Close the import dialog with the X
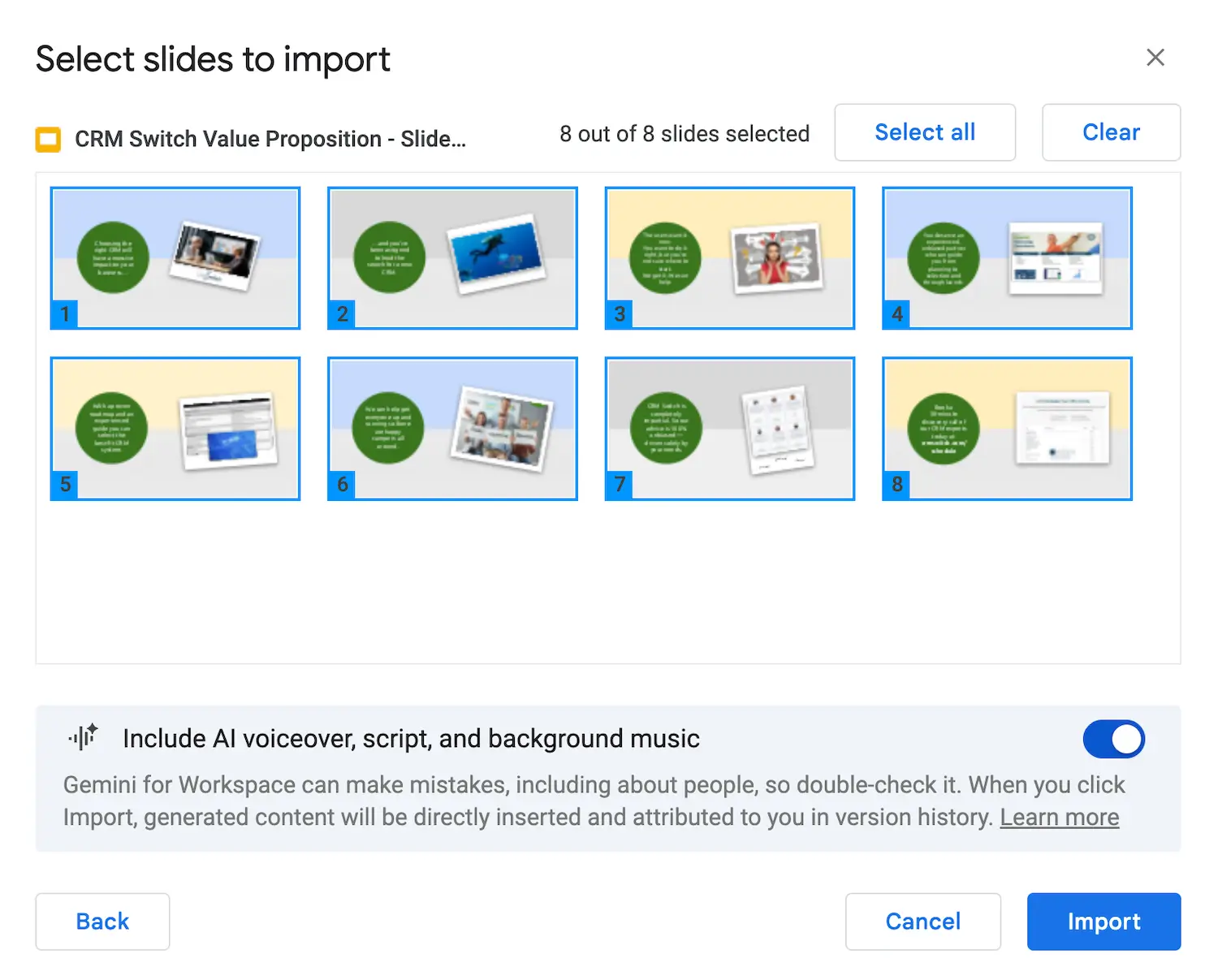The height and width of the screenshot is (980, 1218). pos(1155,57)
